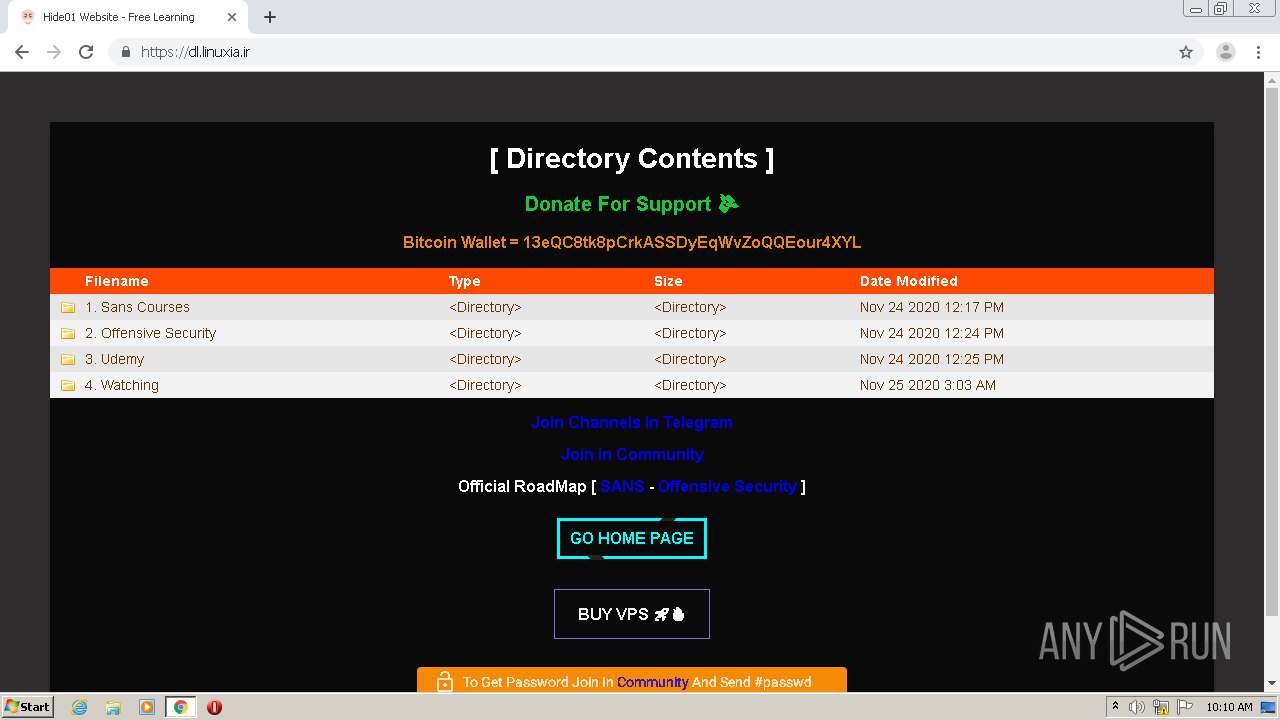Click Nov 25 2020 3:03 AM date
Image resolution: width=1280 pixels, height=720 pixels.
(927, 385)
